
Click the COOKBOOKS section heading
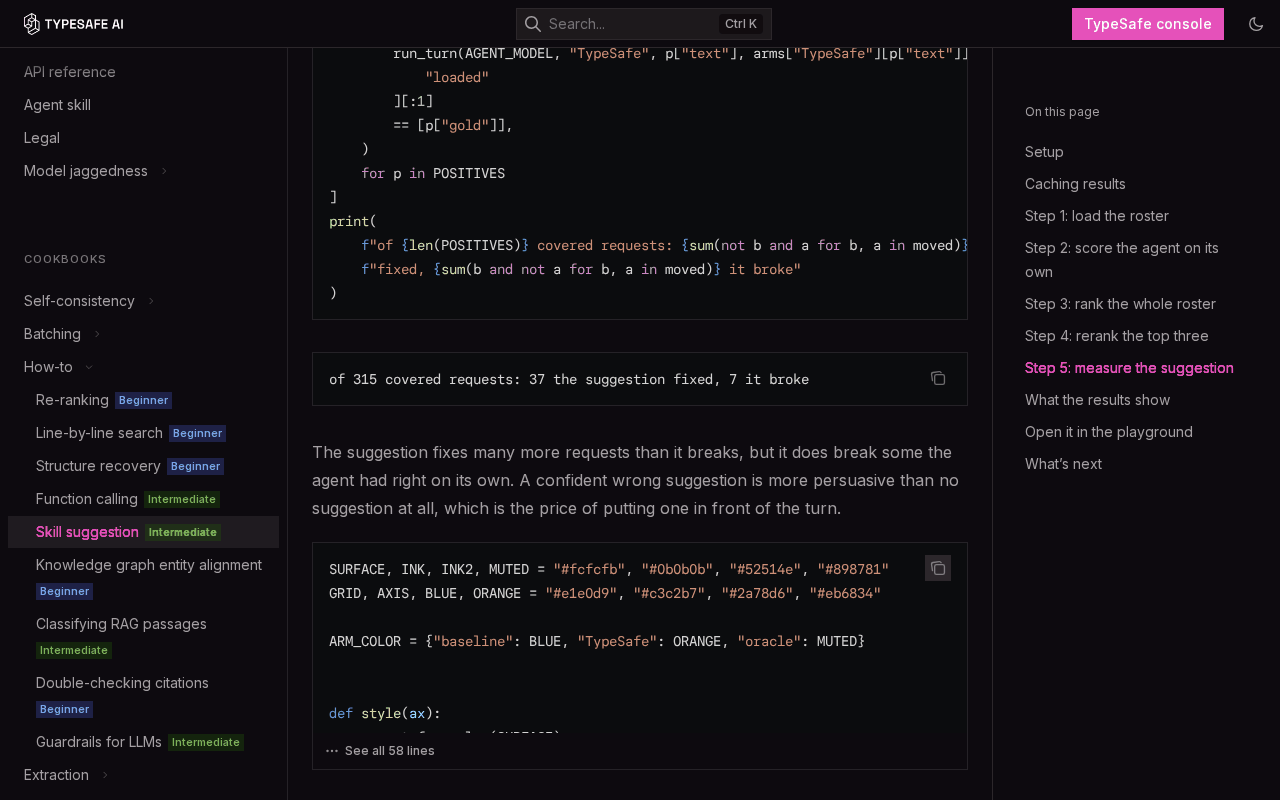tap(65, 259)
